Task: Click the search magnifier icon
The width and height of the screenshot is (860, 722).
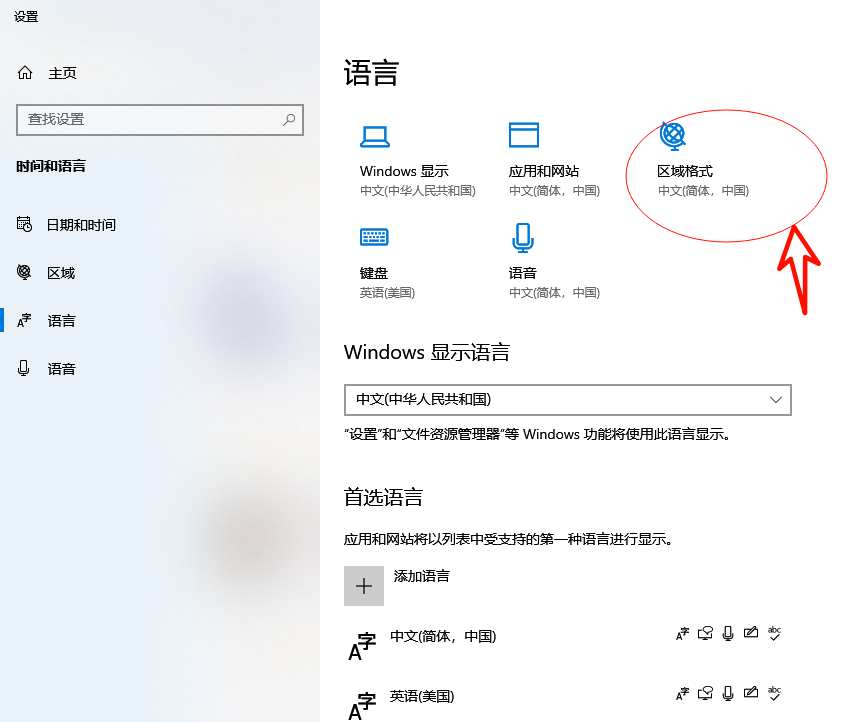Action: tap(289, 120)
